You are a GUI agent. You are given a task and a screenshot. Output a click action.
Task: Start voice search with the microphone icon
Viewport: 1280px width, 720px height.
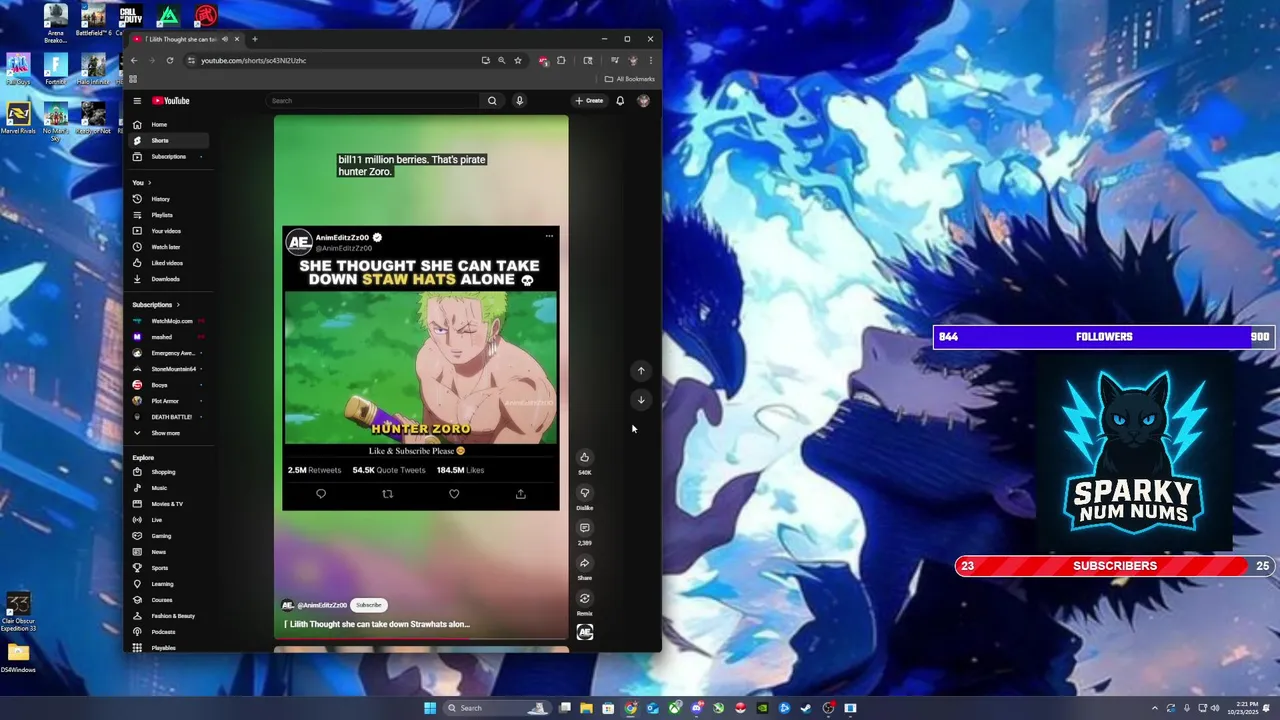[519, 101]
